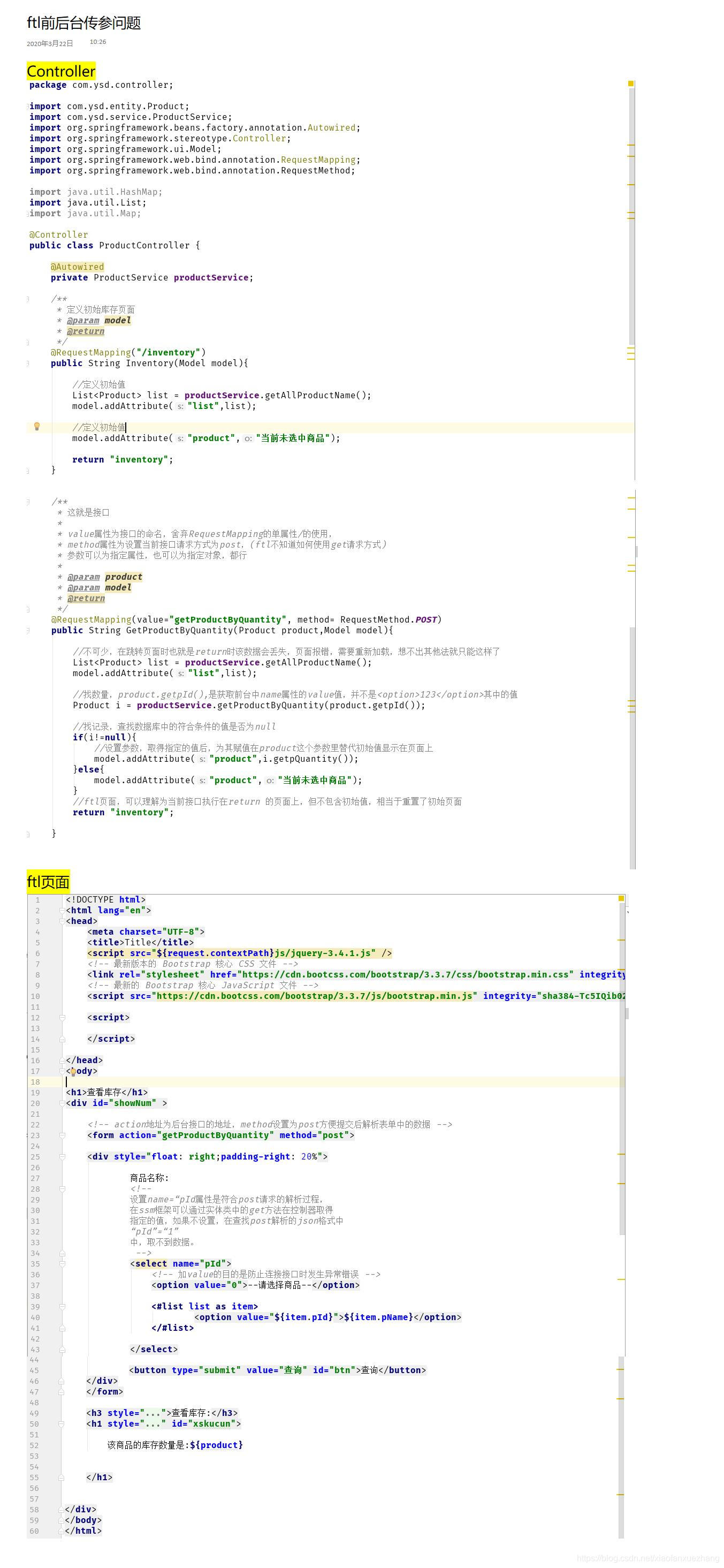Image resolution: width=724 pixels, height=1568 pixels.
Task: Click the comment 这就是接口
Action: (88, 513)
